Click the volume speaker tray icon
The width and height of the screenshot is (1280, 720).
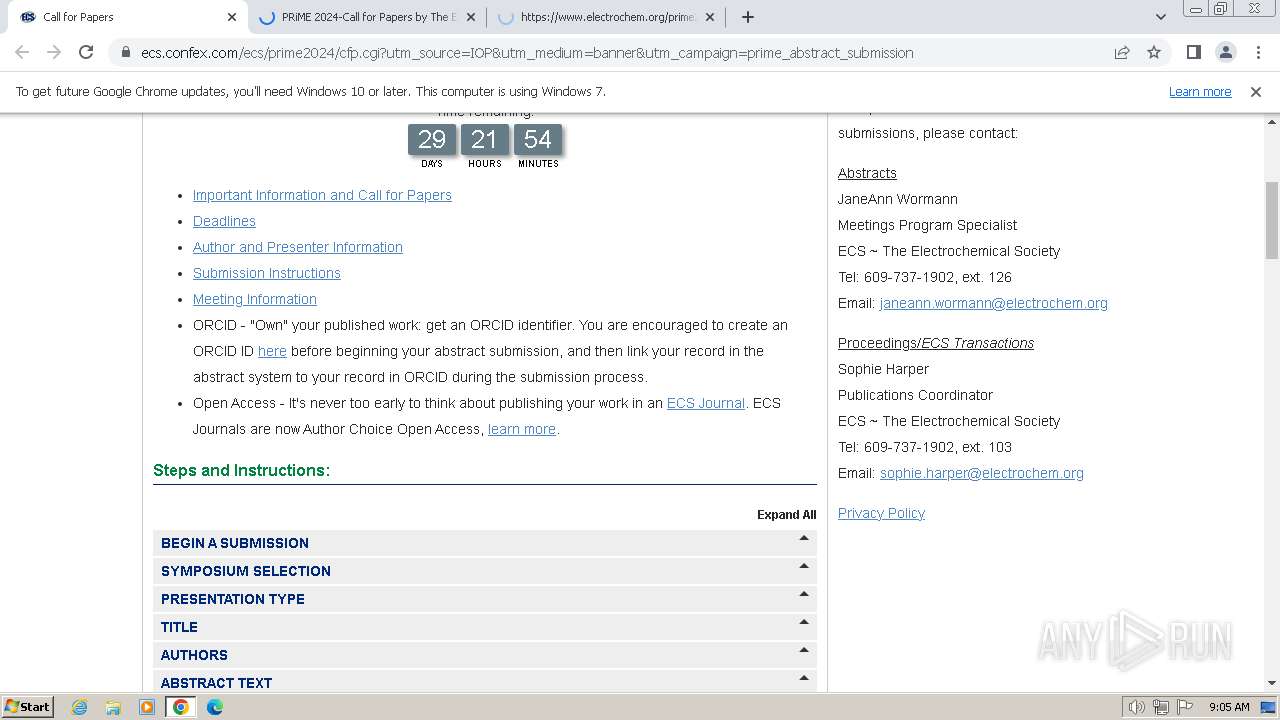coord(1137,707)
